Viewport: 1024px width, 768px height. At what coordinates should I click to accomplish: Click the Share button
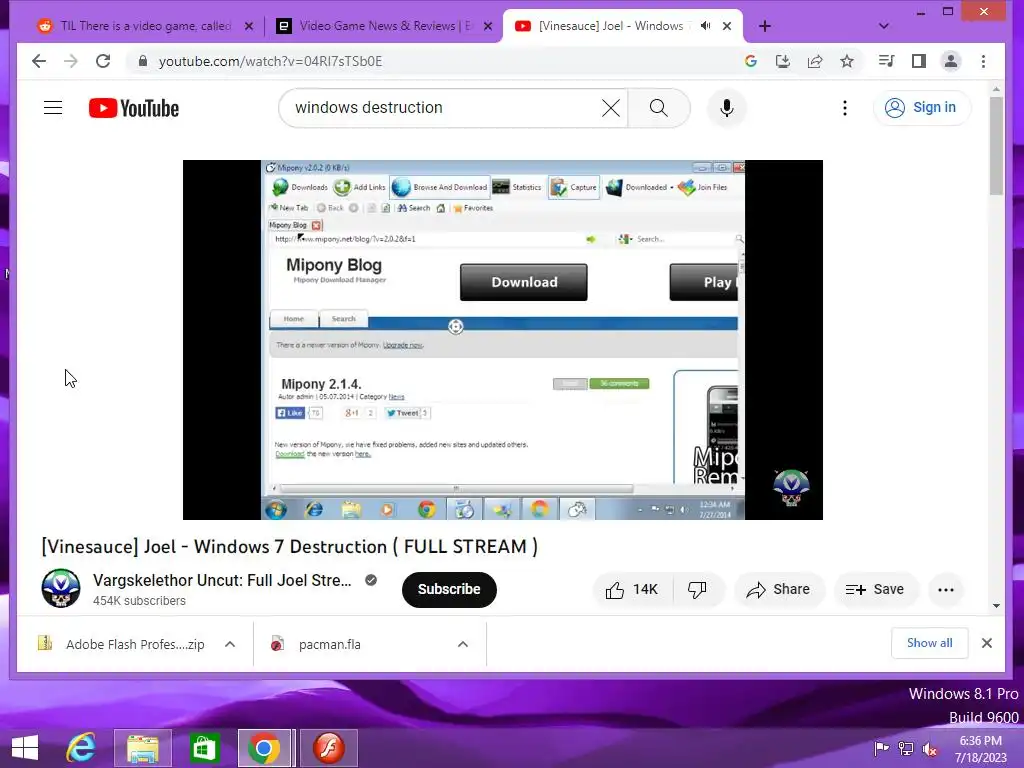pyautogui.click(x=778, y=590)
